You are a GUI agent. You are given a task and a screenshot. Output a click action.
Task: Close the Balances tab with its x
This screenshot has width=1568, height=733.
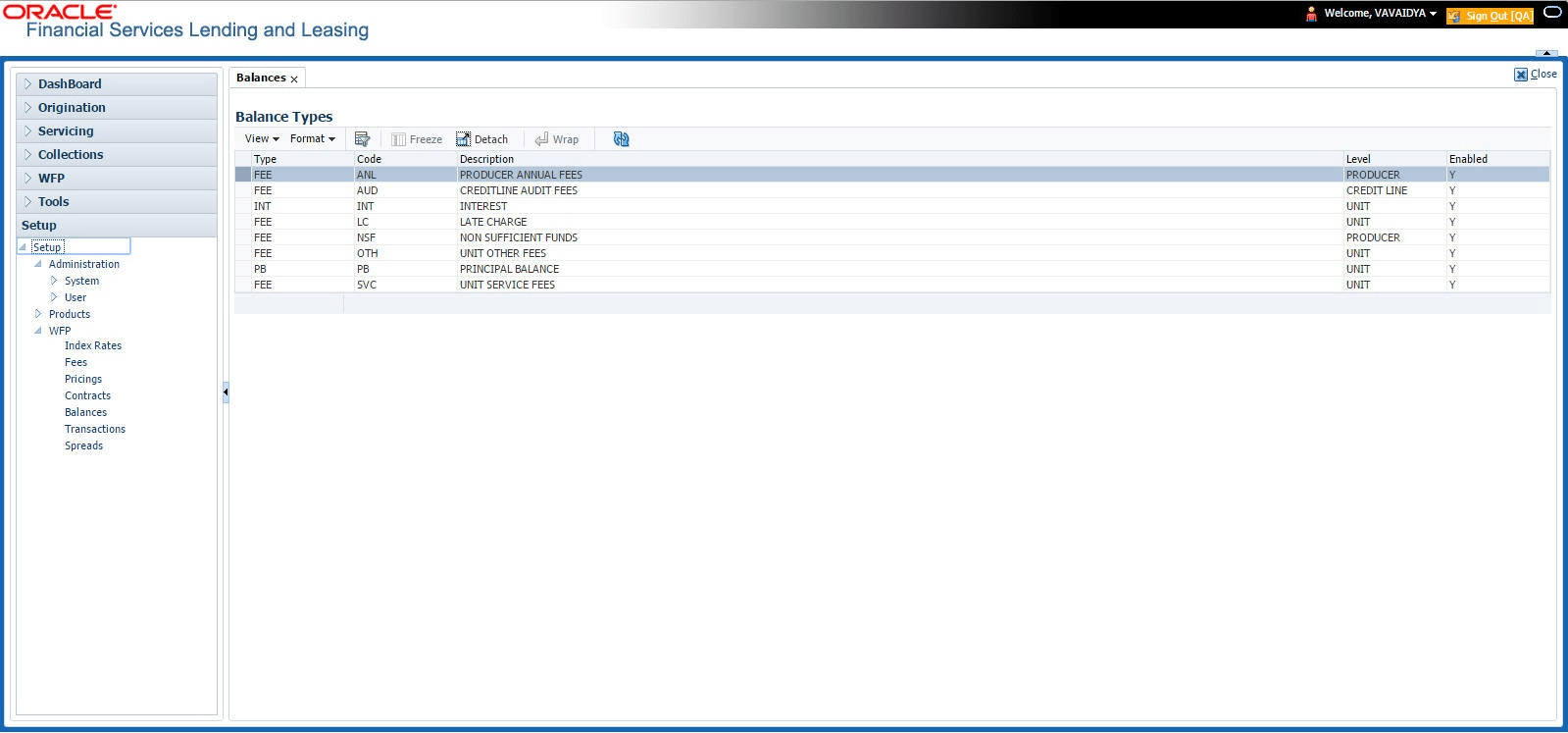click(x=294, y=79)
